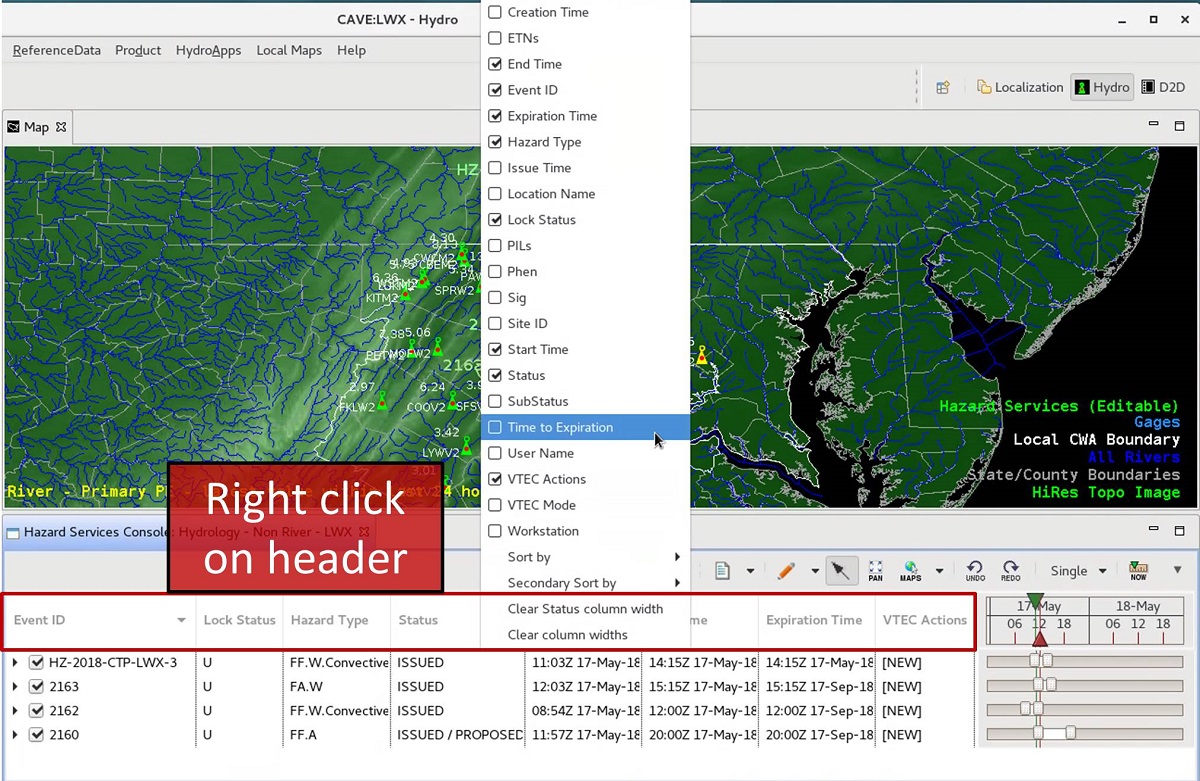Open the product document dropdown arrow

click(749, 571)
